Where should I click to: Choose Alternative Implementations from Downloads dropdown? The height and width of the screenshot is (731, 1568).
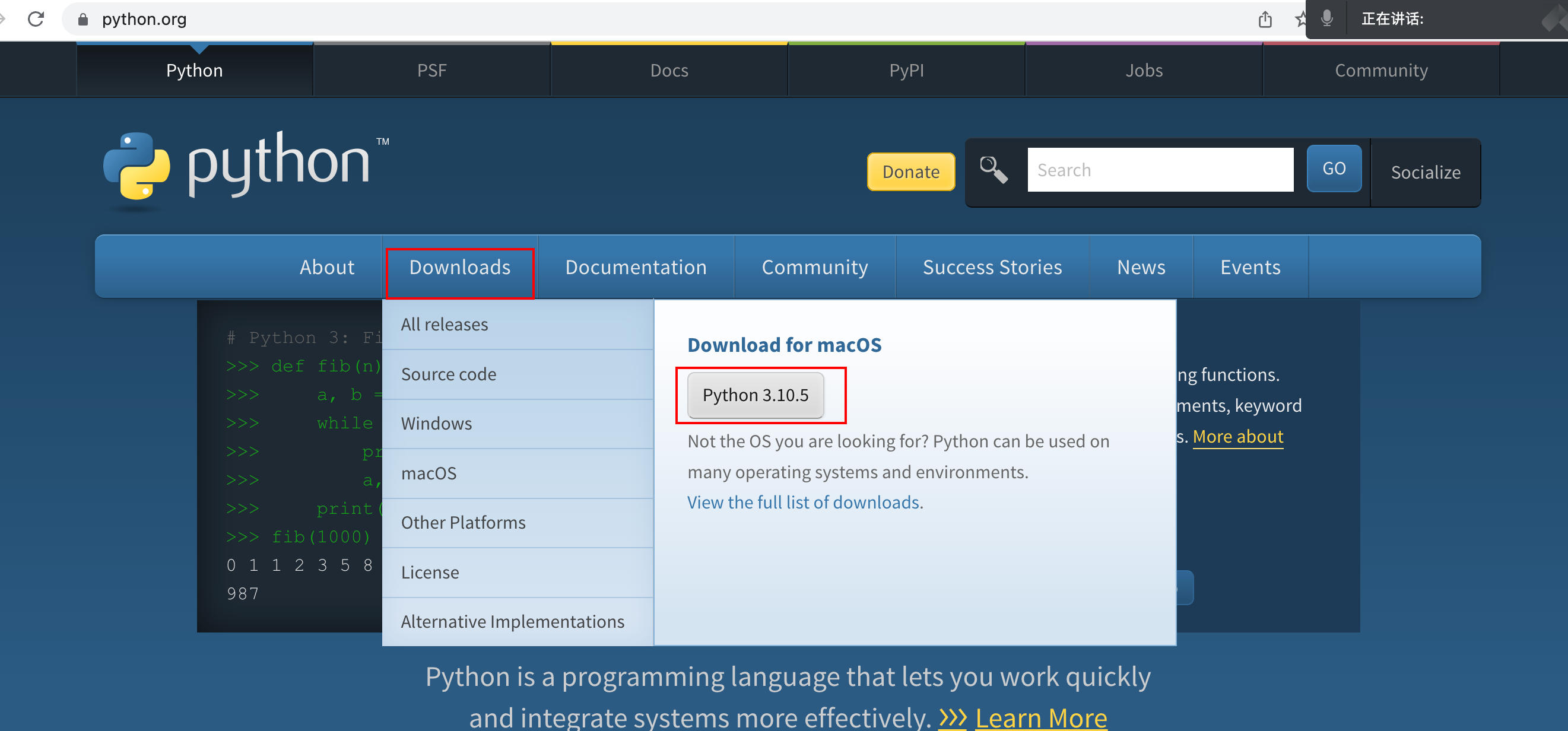pyautogui.click(x=518, y=622)
